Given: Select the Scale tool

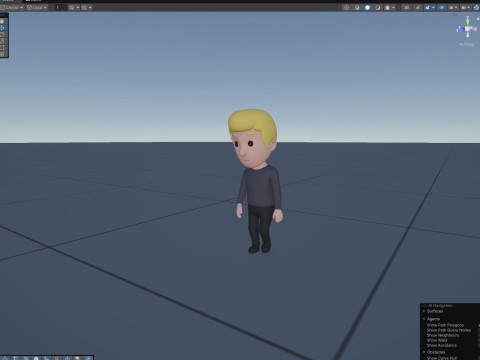Looking at the screenshot, I should point(3,41).
